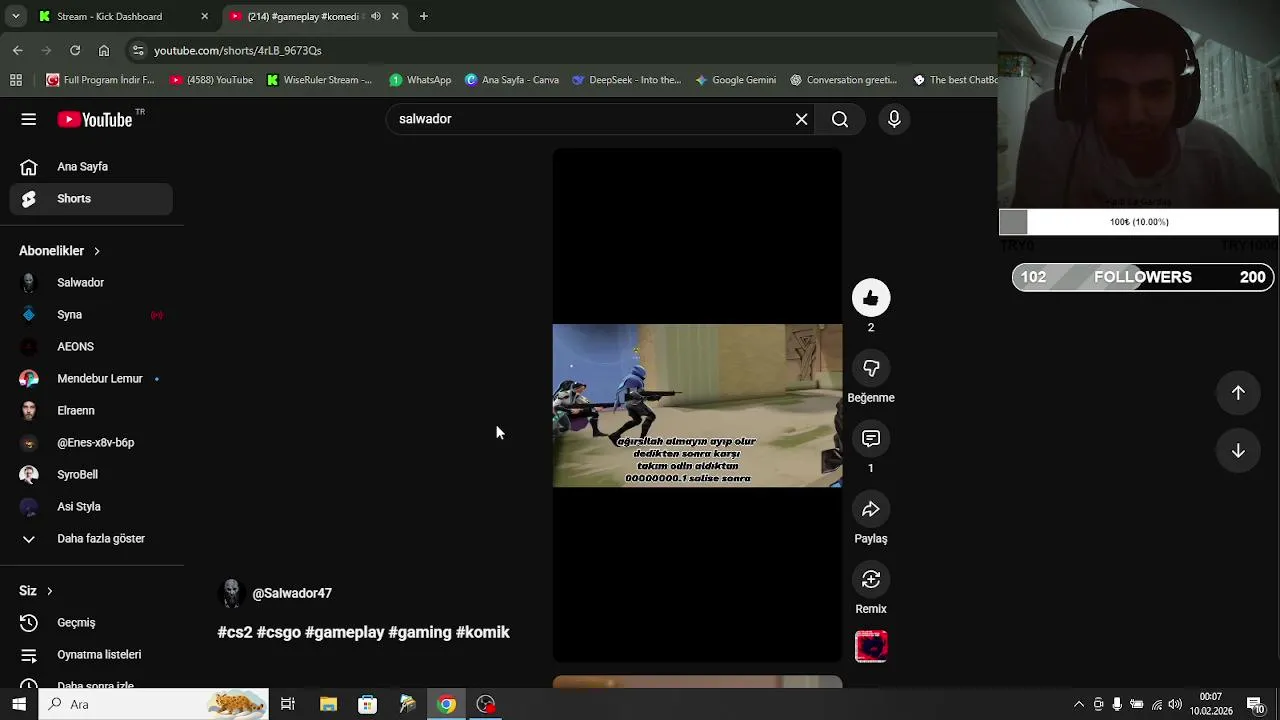
Task: Open WiseRuler Stream bookmark
Action: click(x=319, y=80)
